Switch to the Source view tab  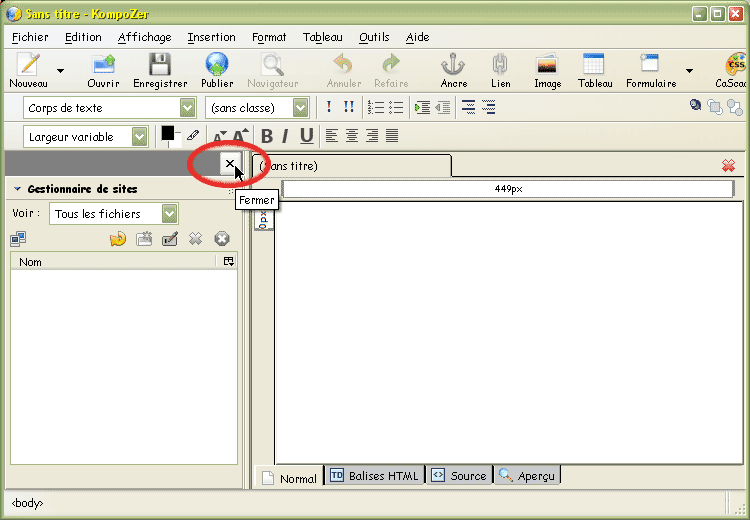tap(459, 476)
